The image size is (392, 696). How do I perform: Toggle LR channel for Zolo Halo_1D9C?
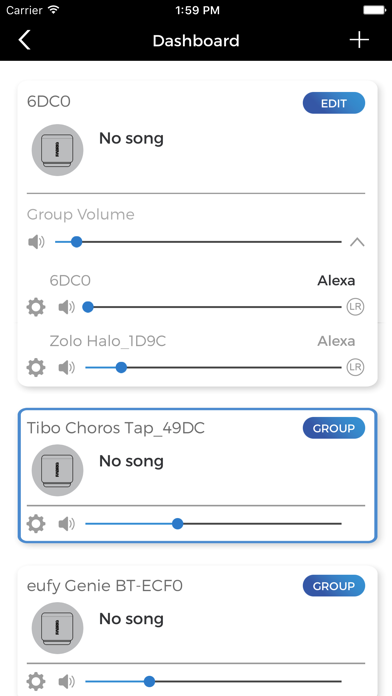[x=355, y=367]
